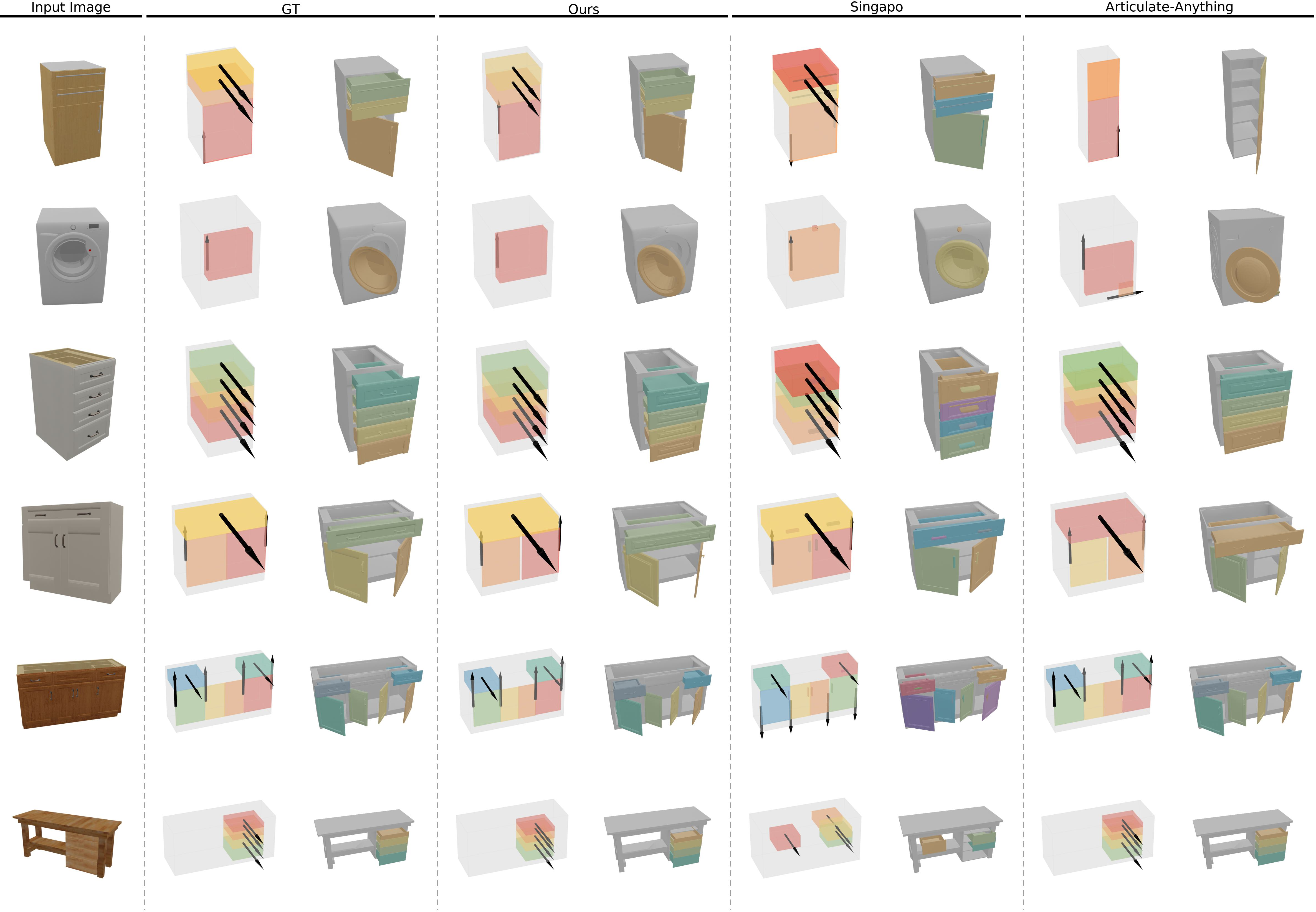Click the "Singapo" column header
The height and width of the screenshot is (912, 1316).
click(x=877, y=7)
